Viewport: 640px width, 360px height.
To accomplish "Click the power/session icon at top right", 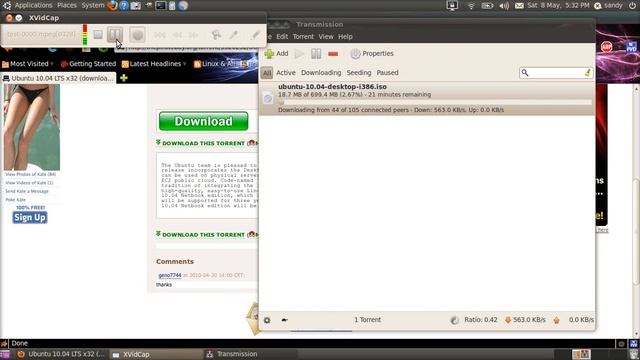I will pos(632,5).
